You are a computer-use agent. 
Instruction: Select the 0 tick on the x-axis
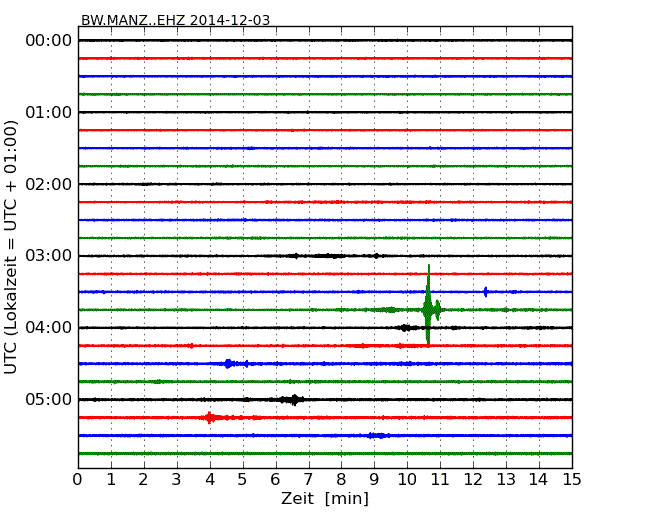tap(78, 479)
